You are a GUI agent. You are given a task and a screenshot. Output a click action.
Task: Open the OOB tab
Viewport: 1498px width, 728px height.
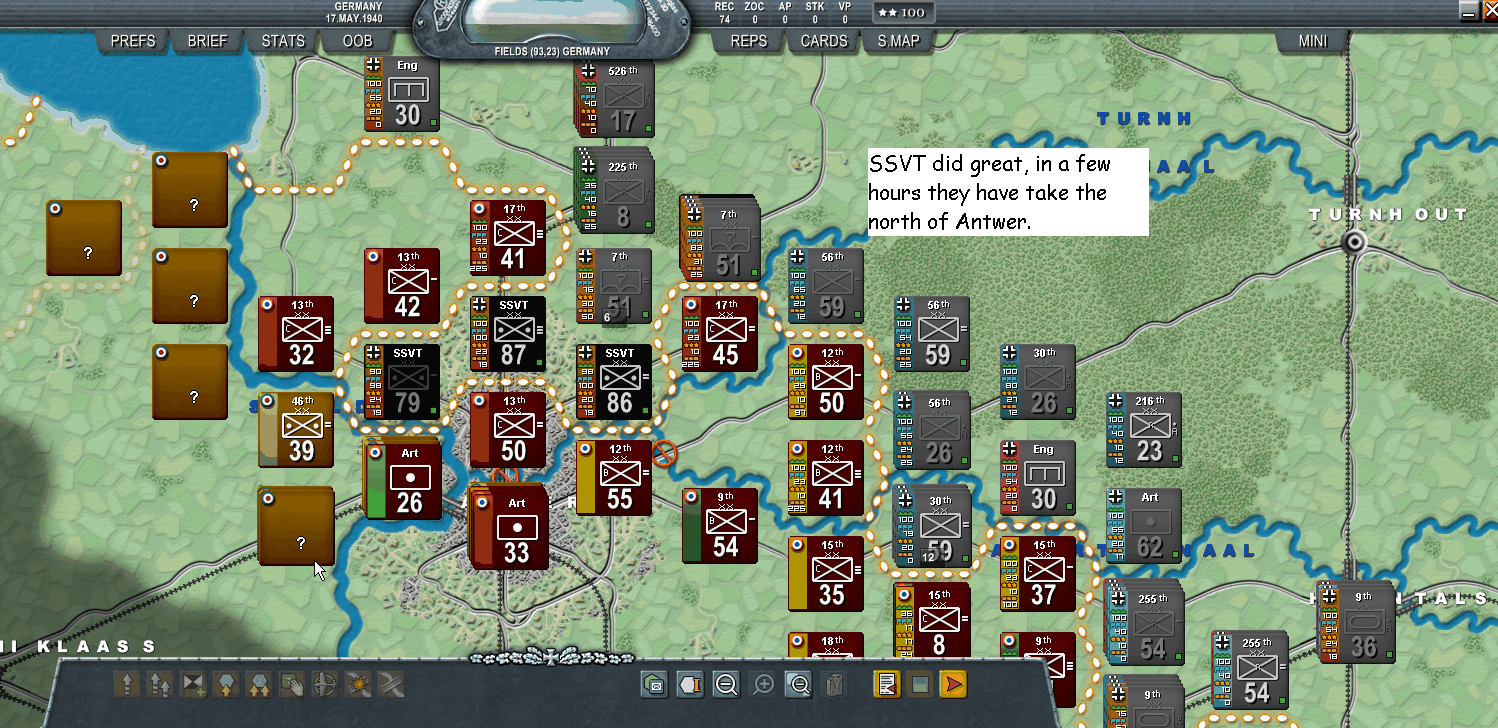[357, 41]
